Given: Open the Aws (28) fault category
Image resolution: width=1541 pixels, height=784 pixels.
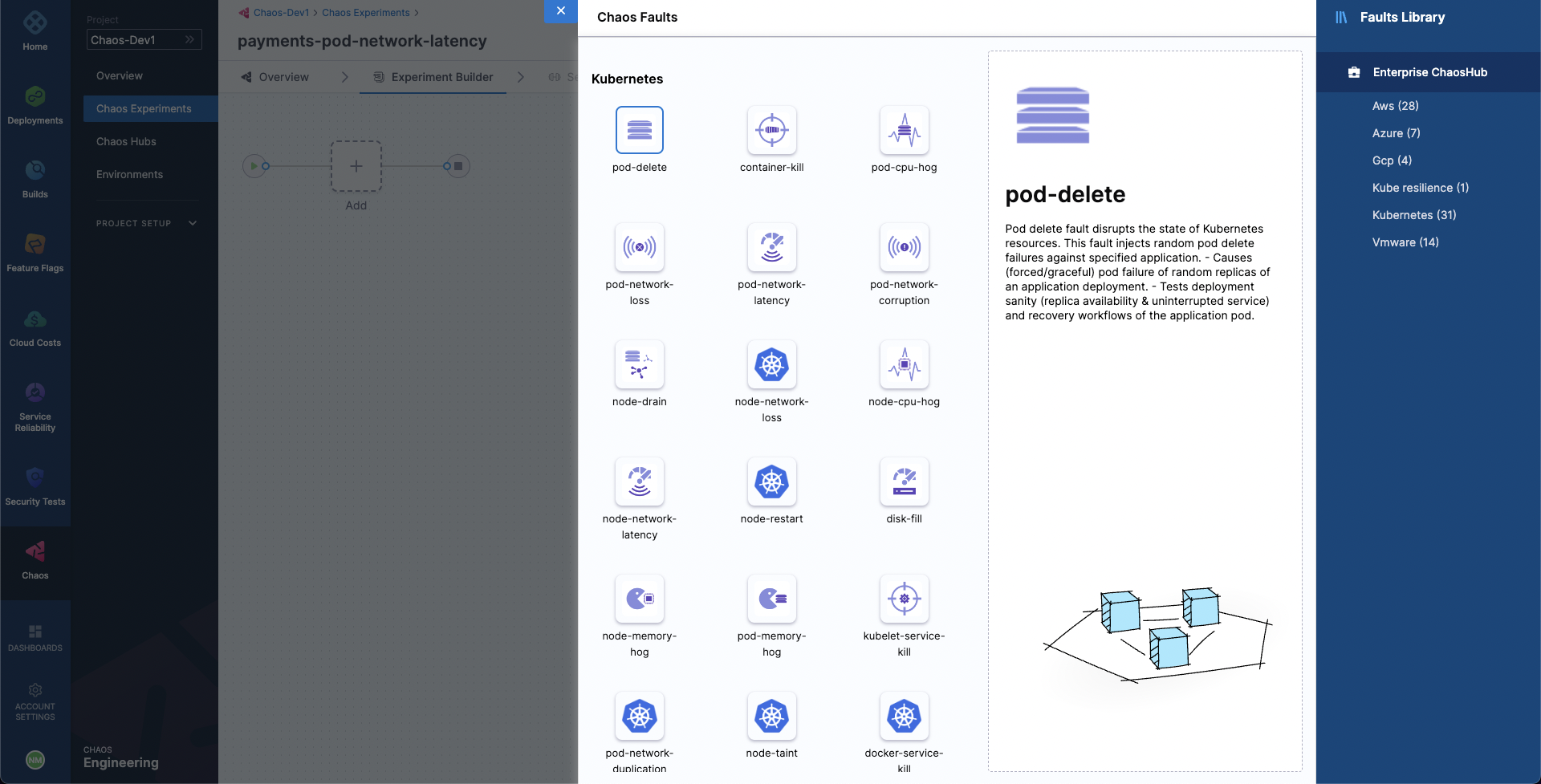Looking at the screenshot, I should coord(1395,106).
